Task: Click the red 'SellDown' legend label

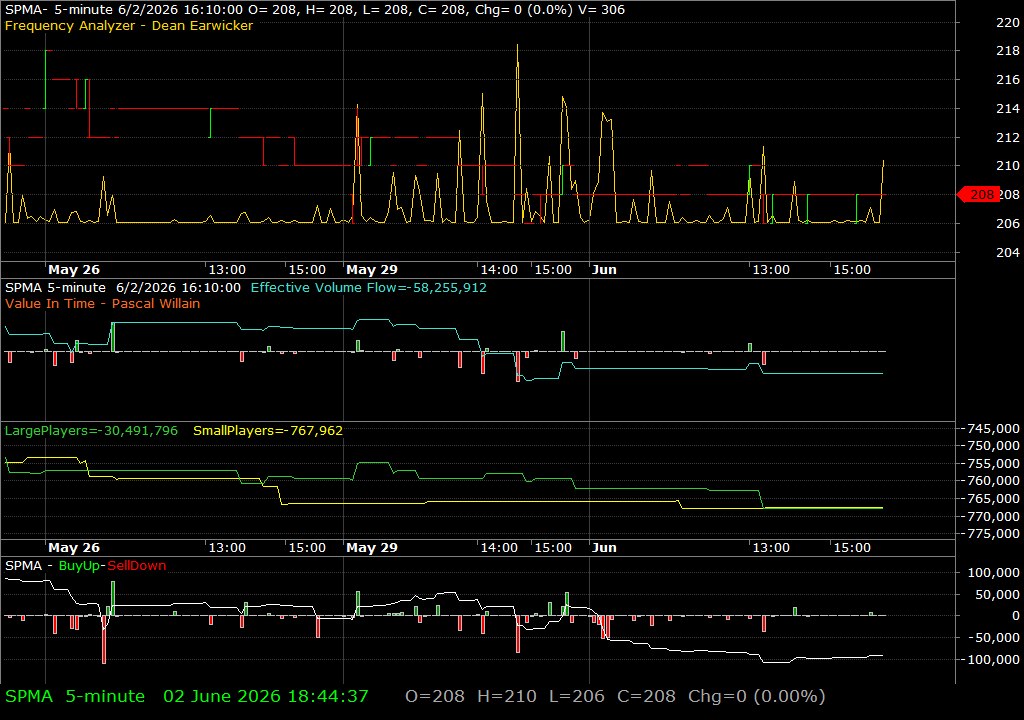Action: point(136,566)
